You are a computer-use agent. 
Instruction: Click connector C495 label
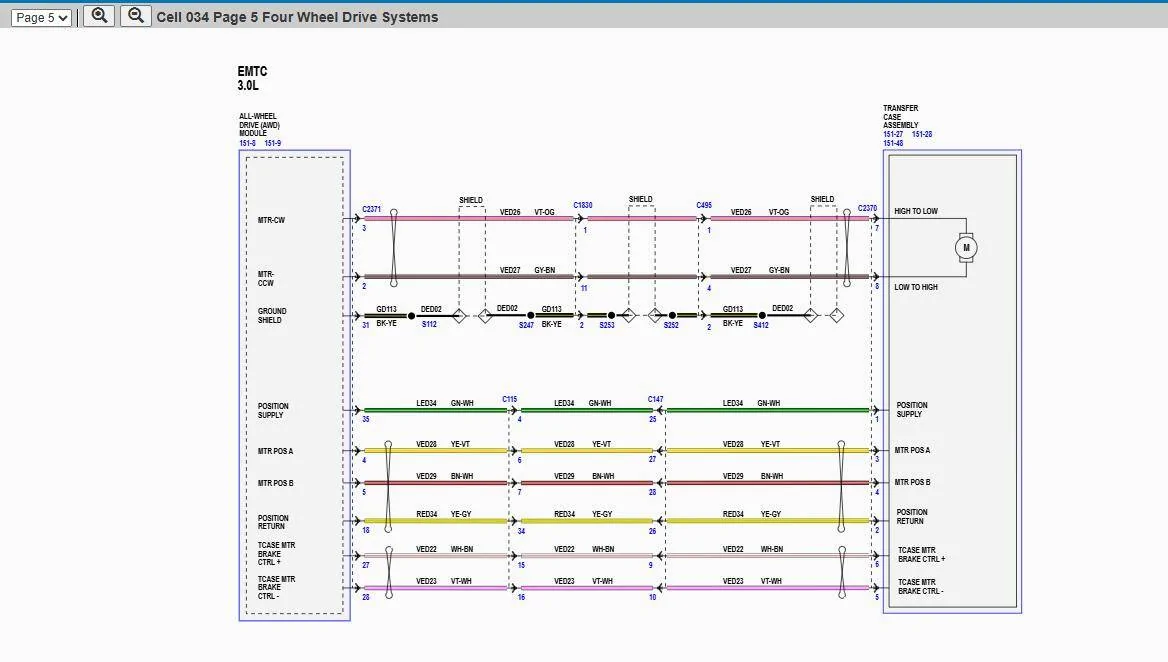705,205
